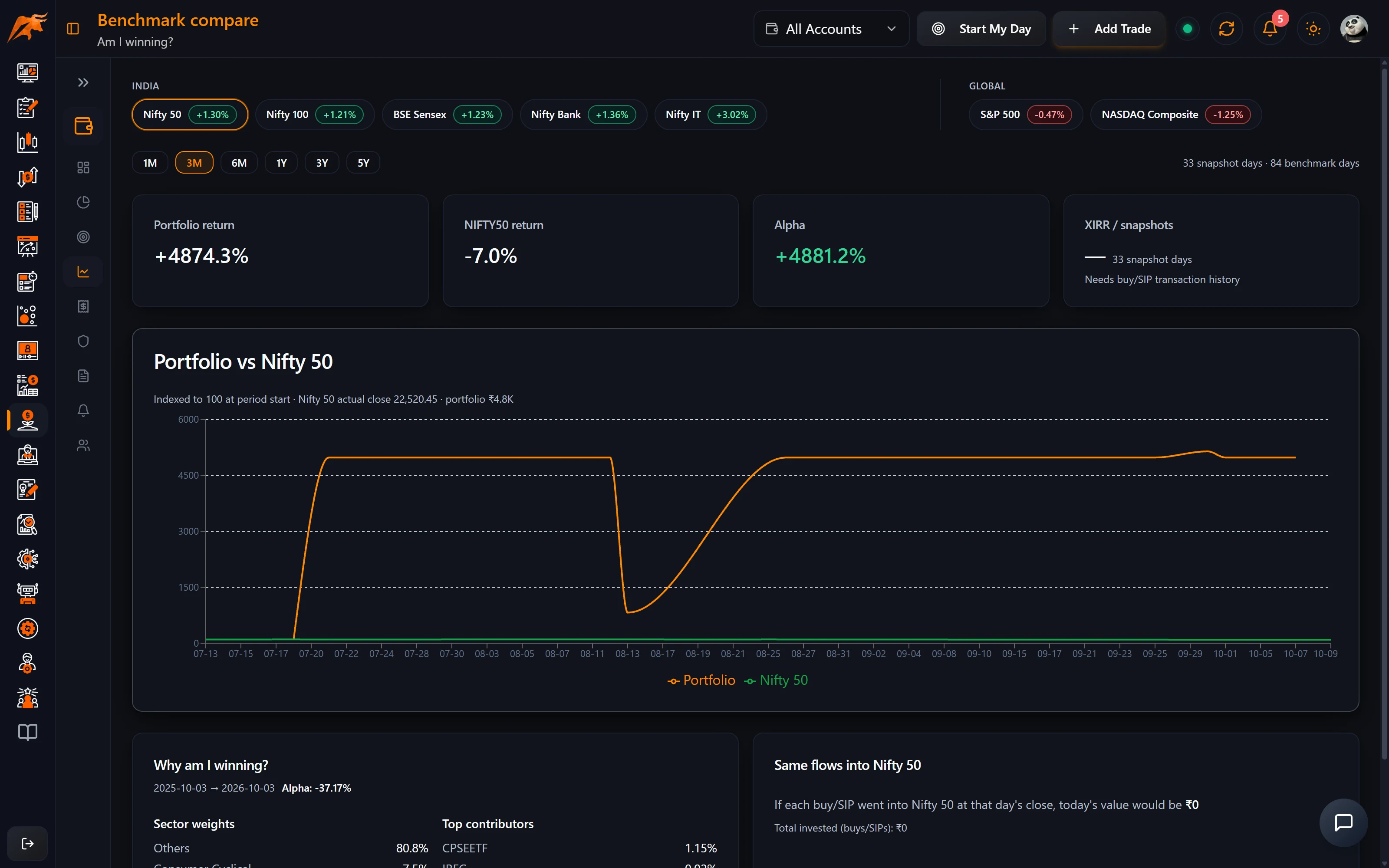Select the S&P 500 benchmark chip

click(x=1026, y=115)
